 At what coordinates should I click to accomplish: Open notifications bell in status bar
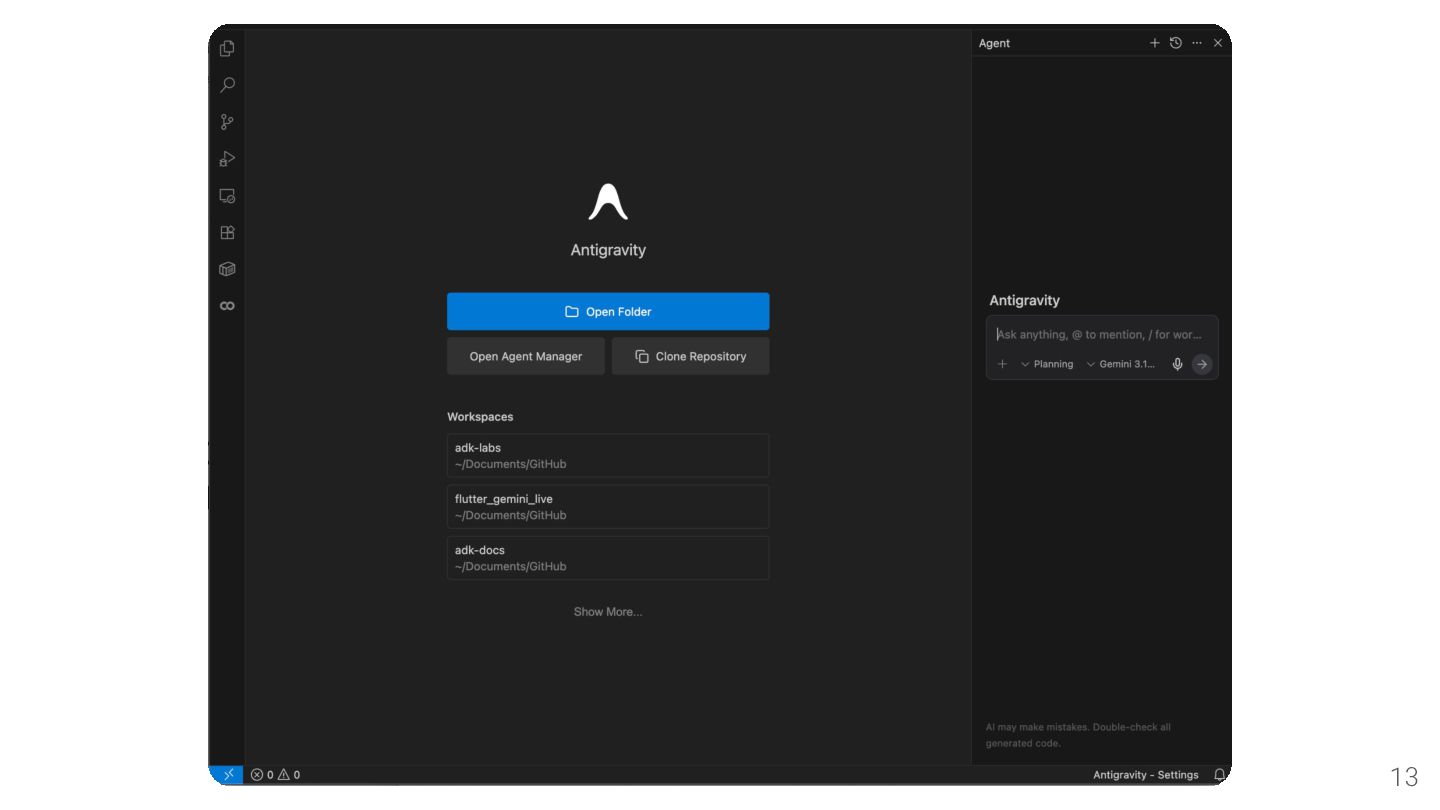[1219, 775]
